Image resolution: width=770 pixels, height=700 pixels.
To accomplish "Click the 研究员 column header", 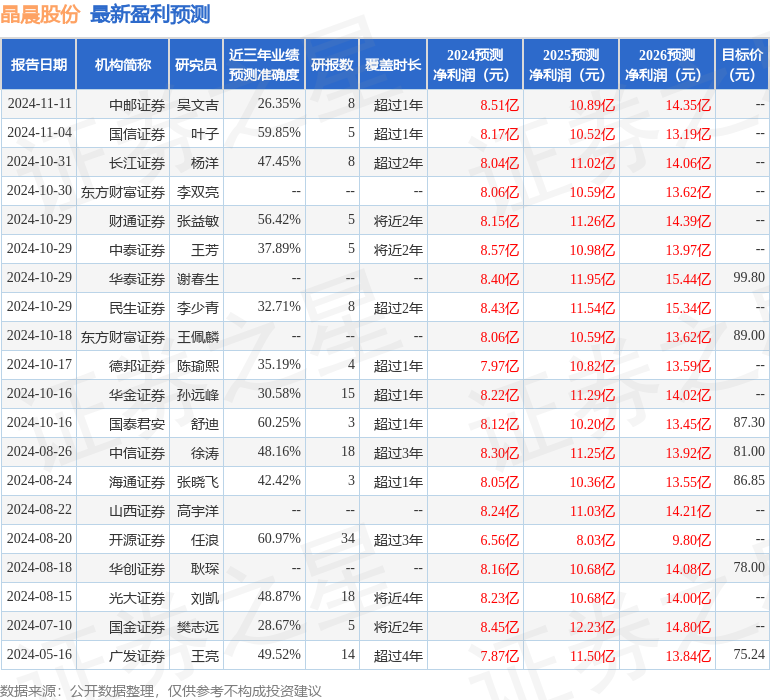I will (196, 65).
